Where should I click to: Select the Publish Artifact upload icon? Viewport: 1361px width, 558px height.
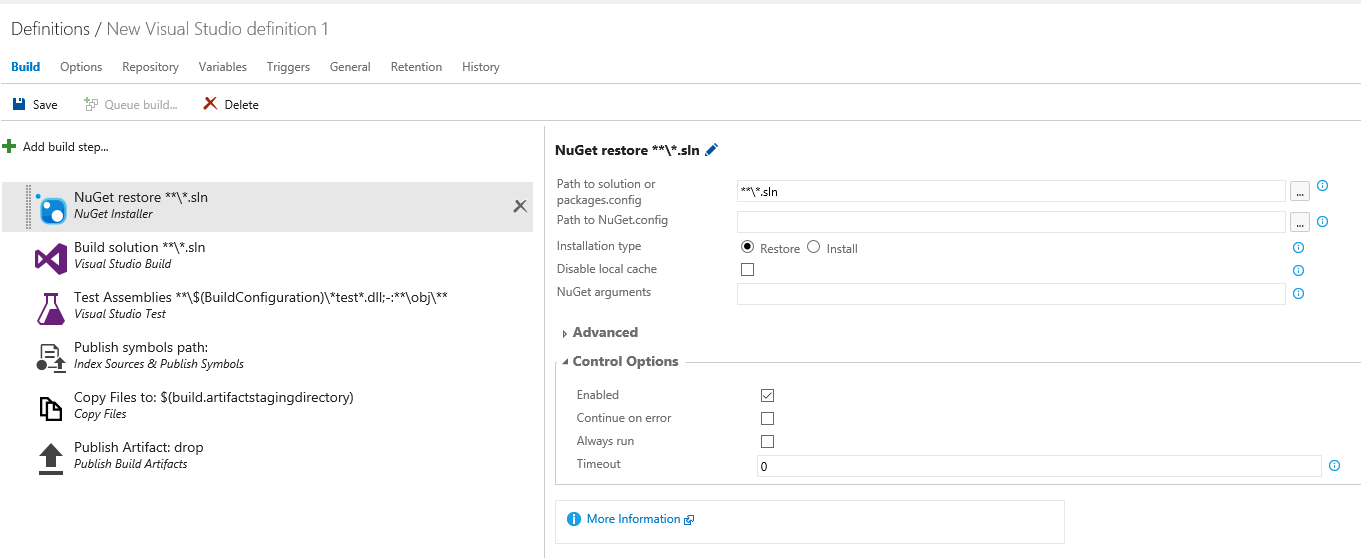point(51,457)
